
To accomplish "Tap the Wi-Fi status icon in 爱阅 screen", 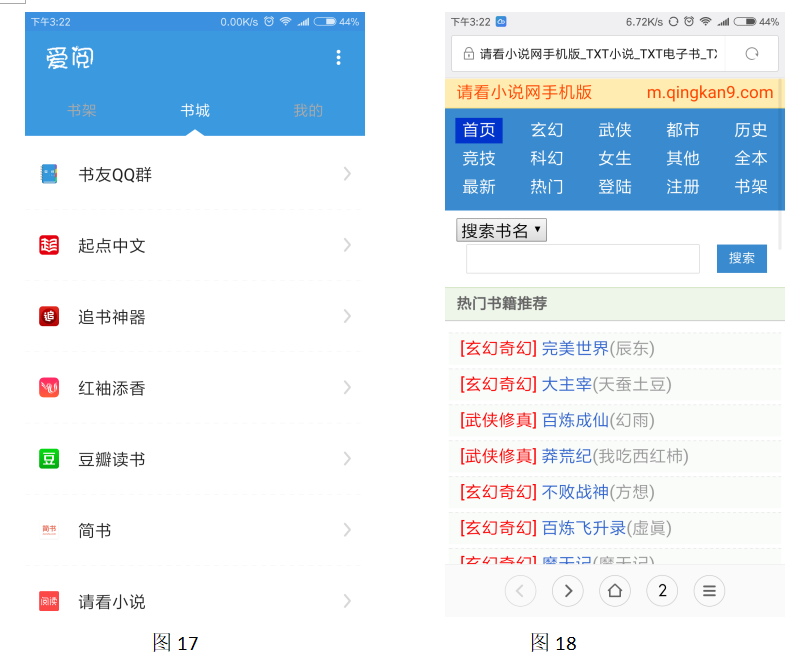I will coord(286,21).
